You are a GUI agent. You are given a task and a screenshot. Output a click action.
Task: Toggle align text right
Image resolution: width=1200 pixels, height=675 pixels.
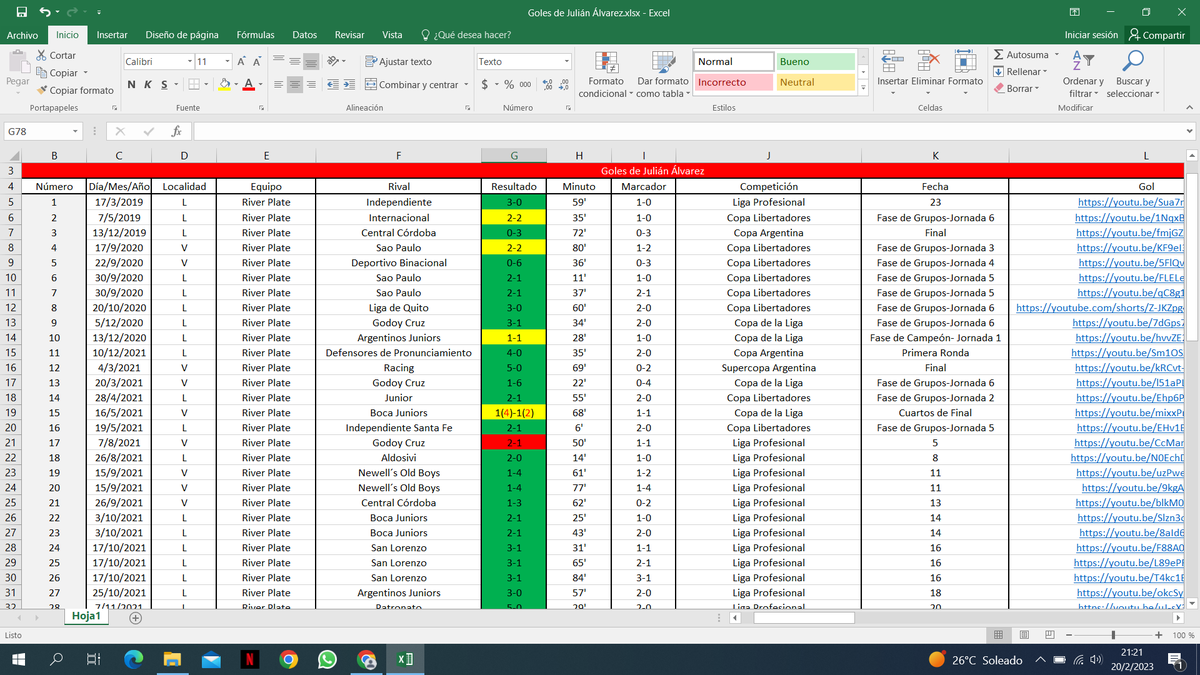(x=311, y=85)
